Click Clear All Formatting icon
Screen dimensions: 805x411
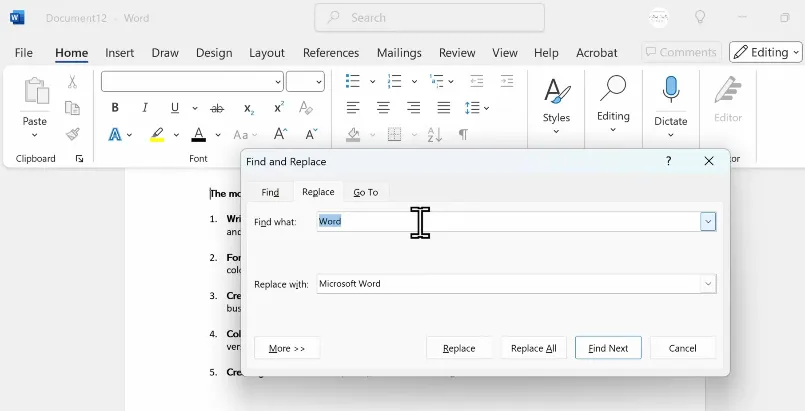pos(306,107)
